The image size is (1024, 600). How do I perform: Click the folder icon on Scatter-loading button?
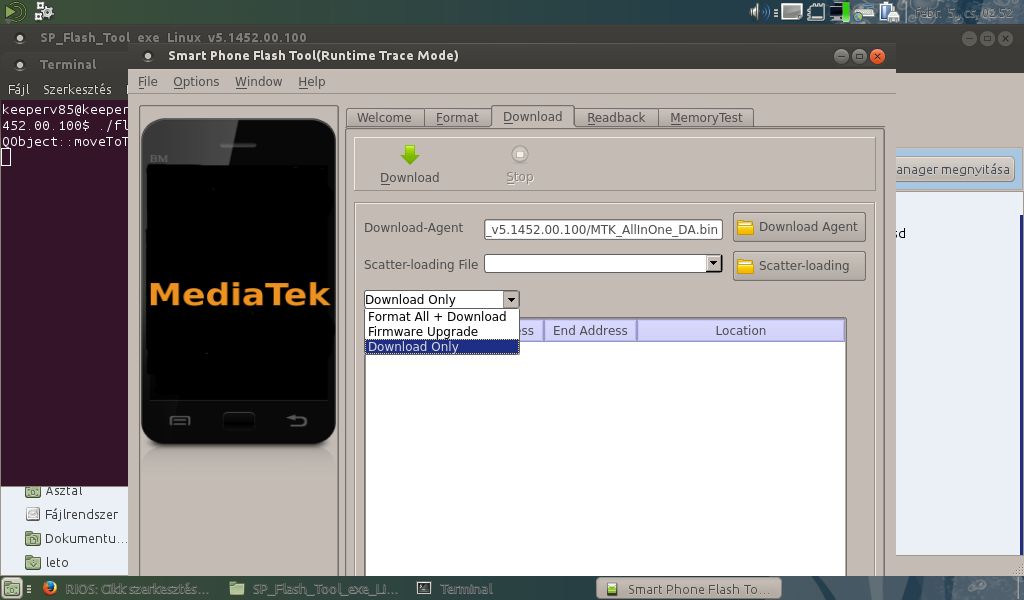pyautogui.click(x=745, y=266)
